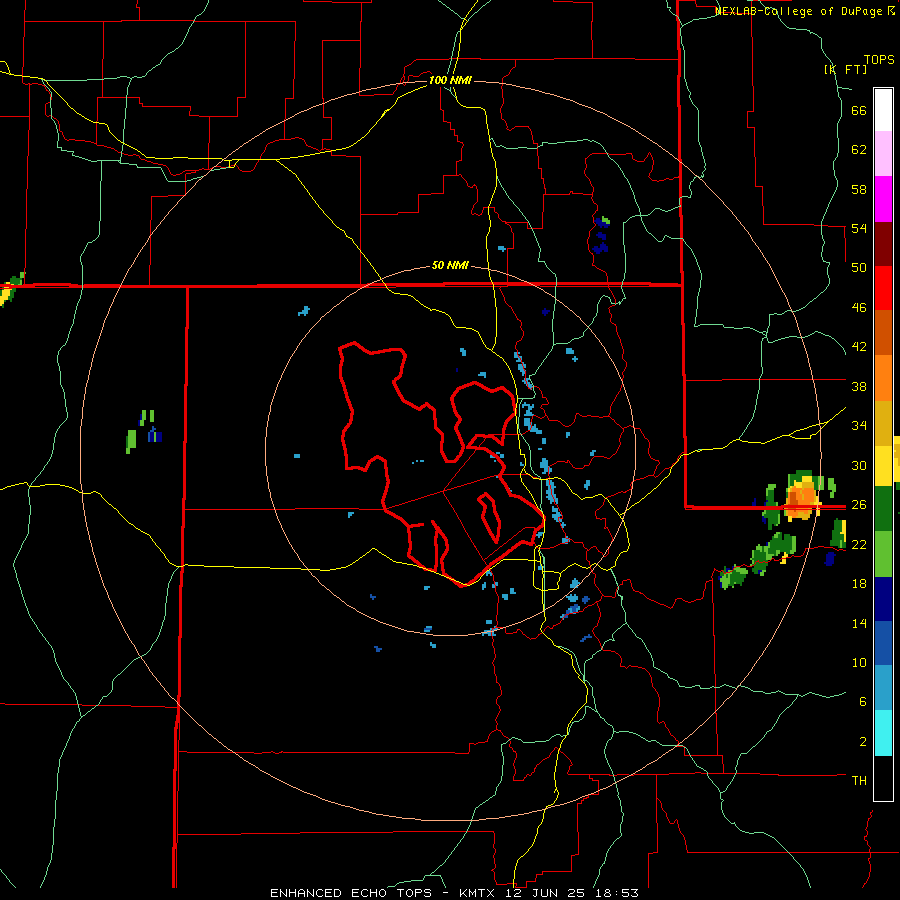Screen dimensions: 900x900
Task: Select the cyan swatch on the color scale
Action: [x=883, y=733]
